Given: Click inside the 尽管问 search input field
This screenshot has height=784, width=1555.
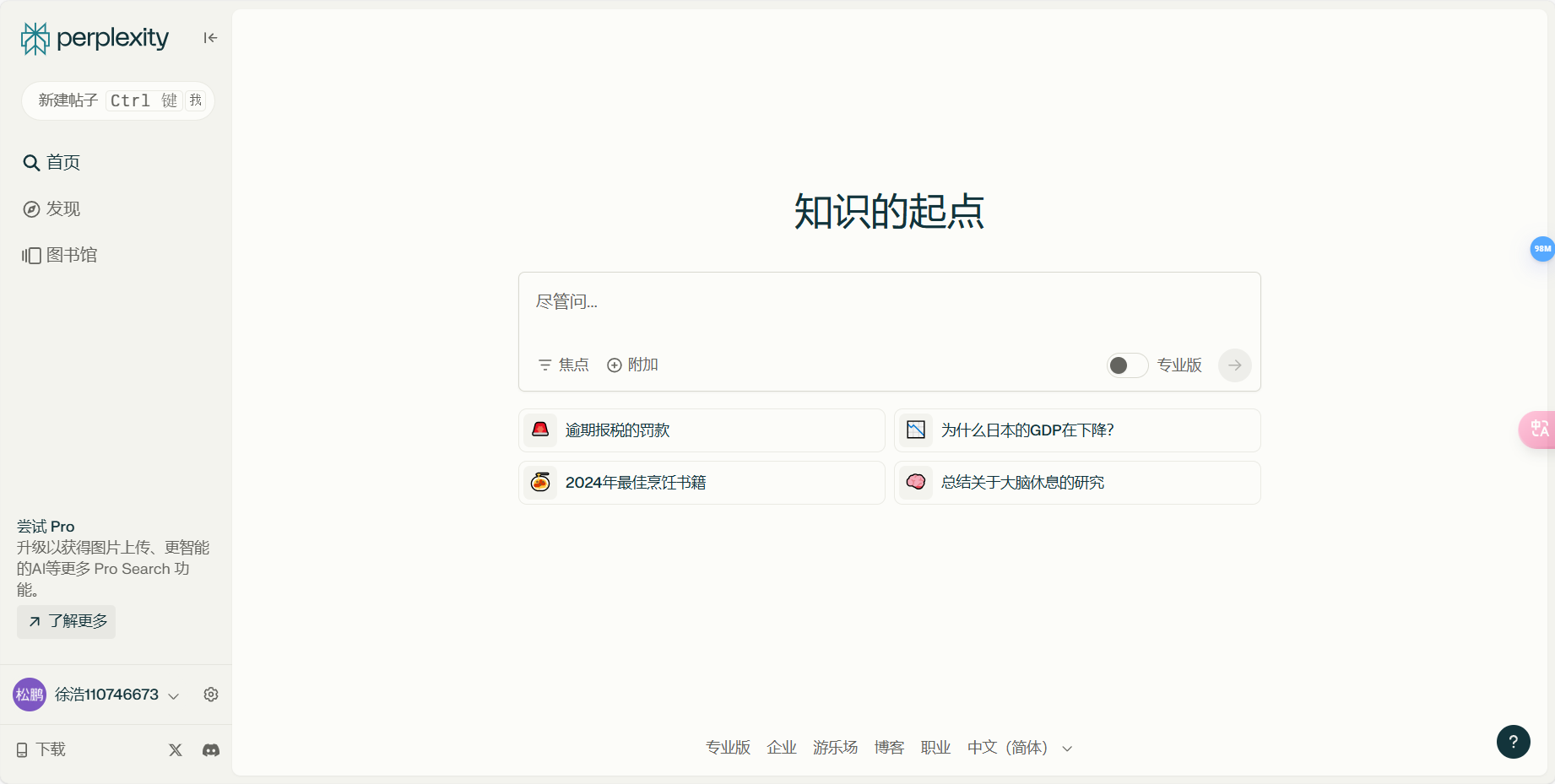Looking at the screenshot, I should click(x=888, y=301).
